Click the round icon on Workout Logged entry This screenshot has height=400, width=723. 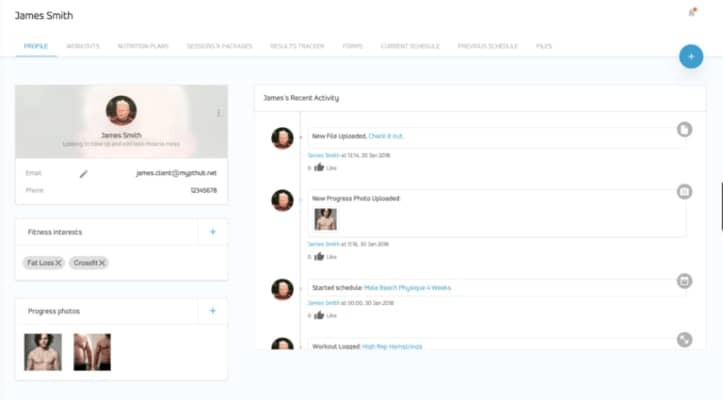point(684,340)
